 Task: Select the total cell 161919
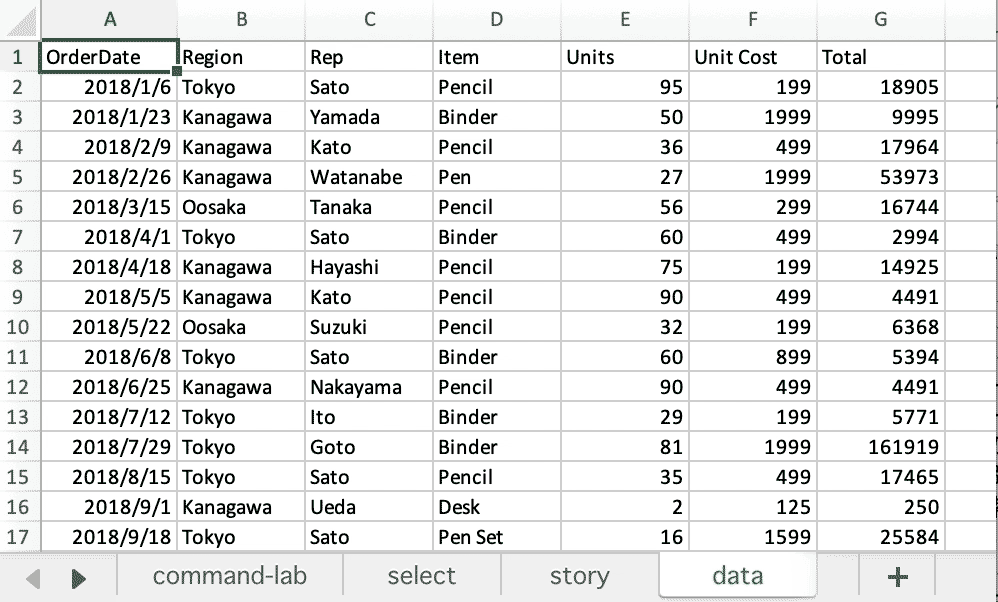click(x=881, y=447)
